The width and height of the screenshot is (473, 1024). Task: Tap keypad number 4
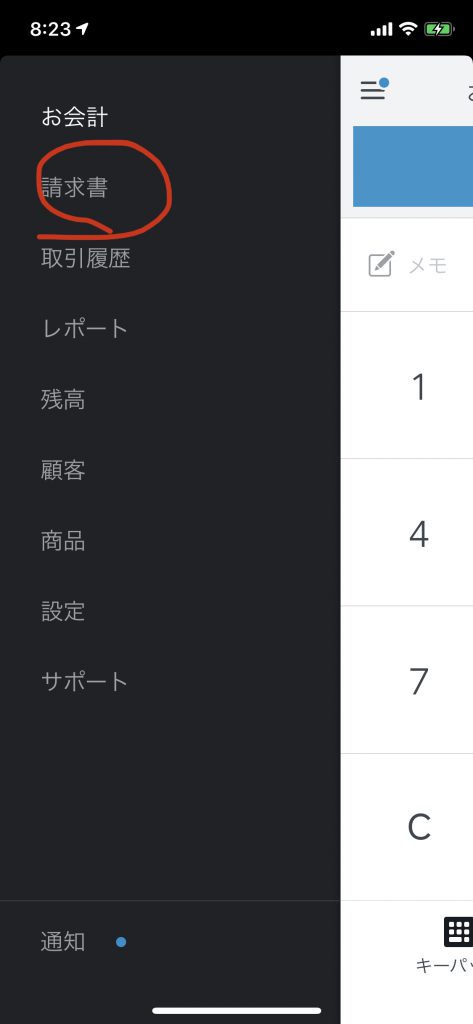click(419, 534)
